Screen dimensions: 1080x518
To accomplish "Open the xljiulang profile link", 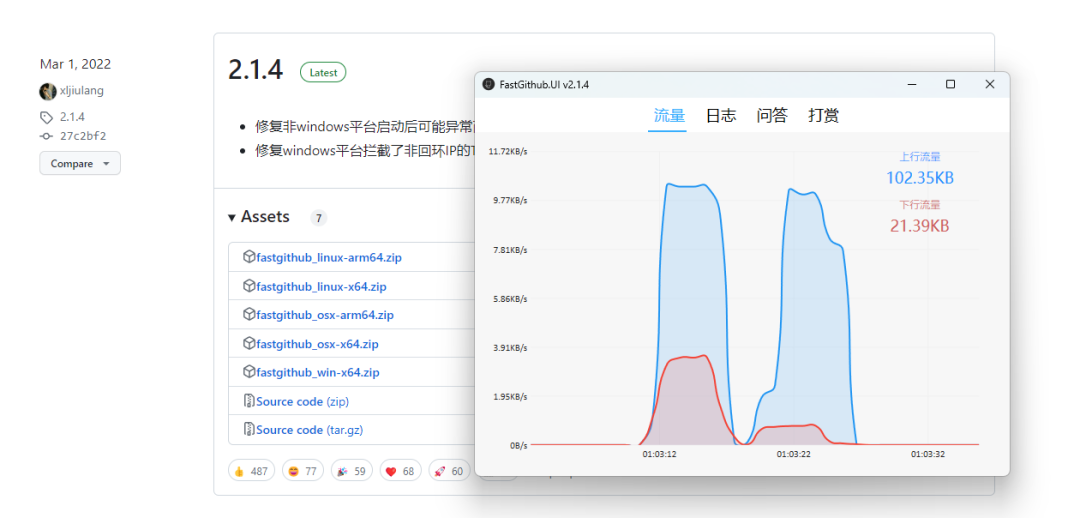I will (x=82, y=90).
